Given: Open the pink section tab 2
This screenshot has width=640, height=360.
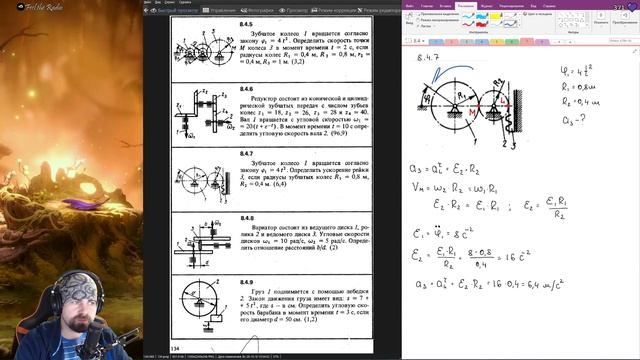Looking at the screenshot, I should click(451, 42).
